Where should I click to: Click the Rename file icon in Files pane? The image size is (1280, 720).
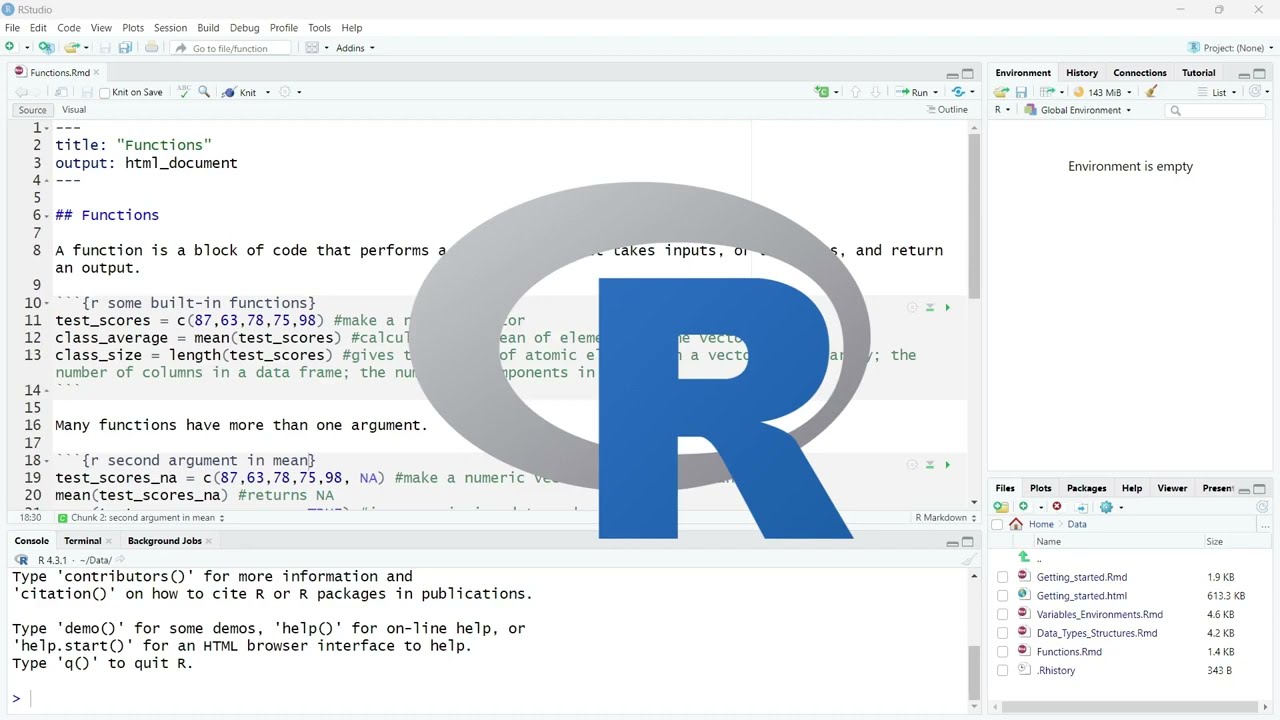tap(1082, 507)
